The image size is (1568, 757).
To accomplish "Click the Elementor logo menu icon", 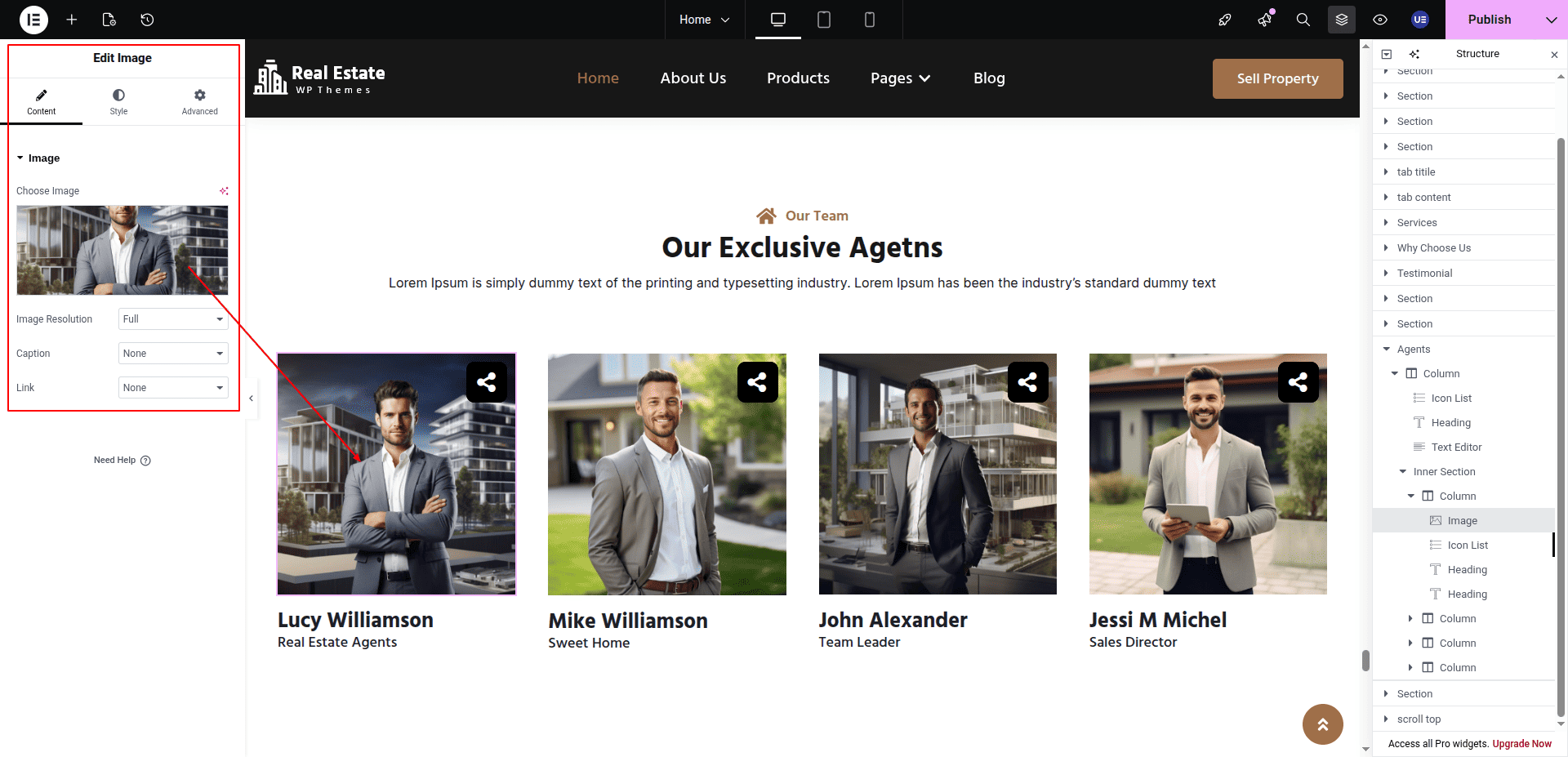I will click(x=33, y=20).
